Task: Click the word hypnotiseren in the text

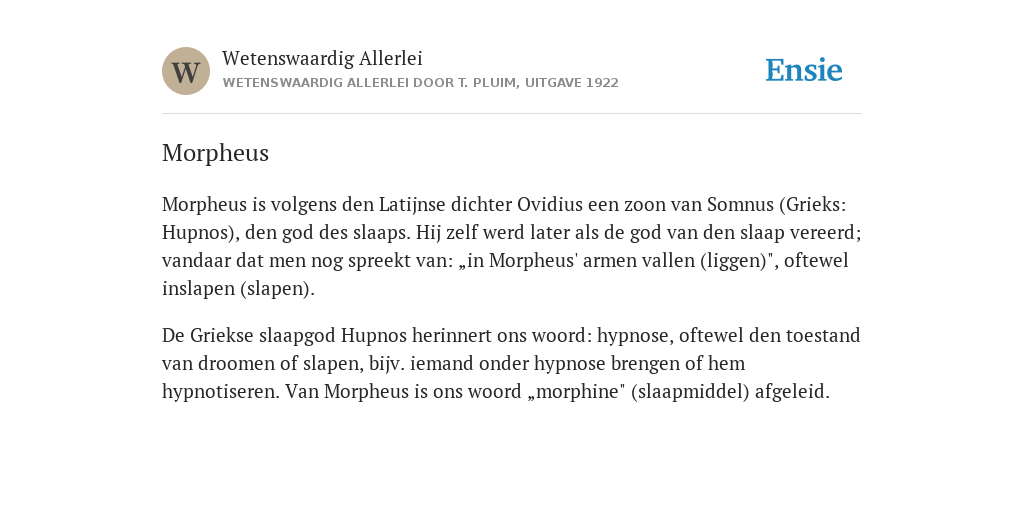Action: point(221,391)
